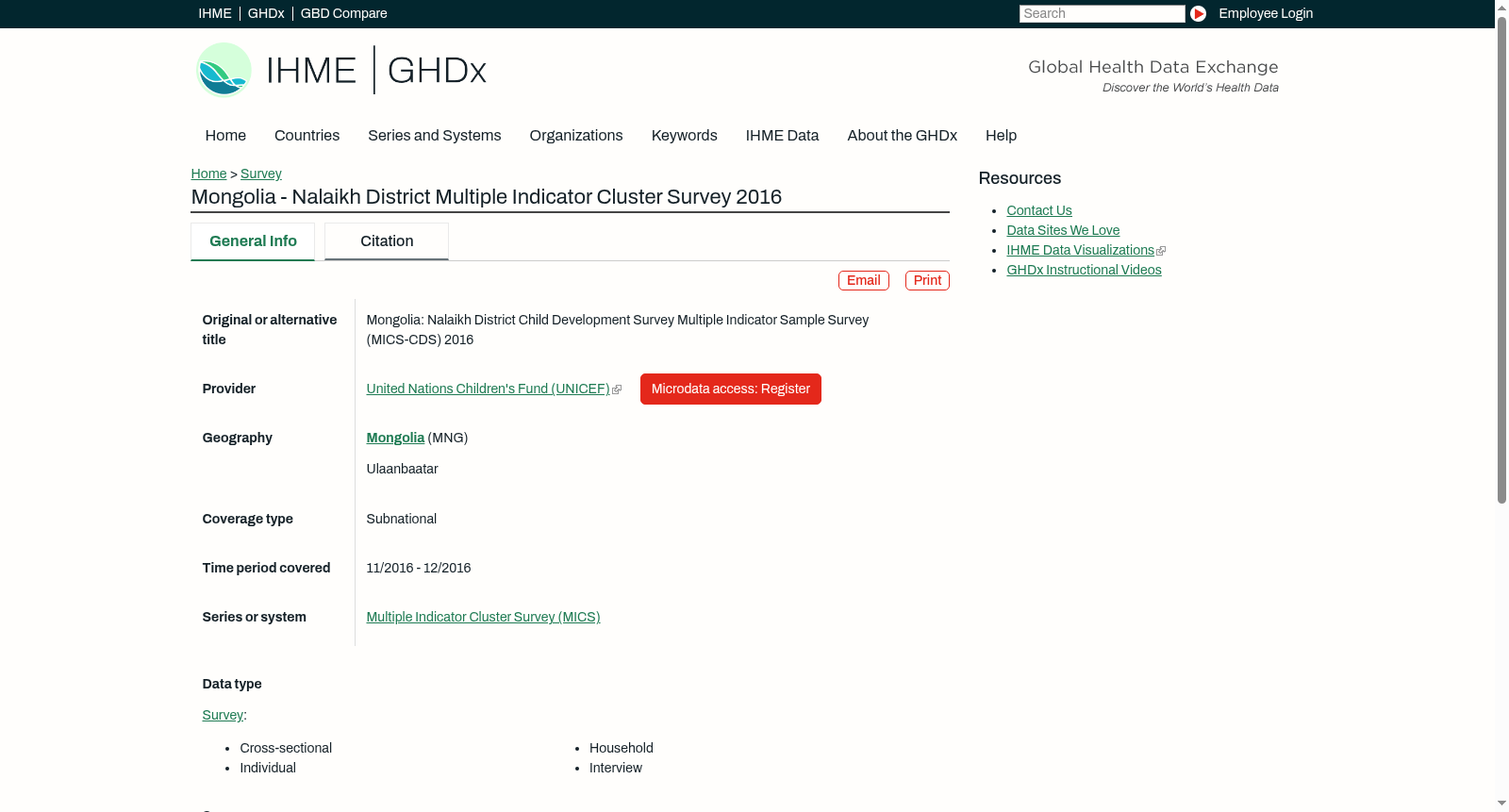Click the Individual list item
Viewport: 1509px width, 812px height.
(268, 768)
